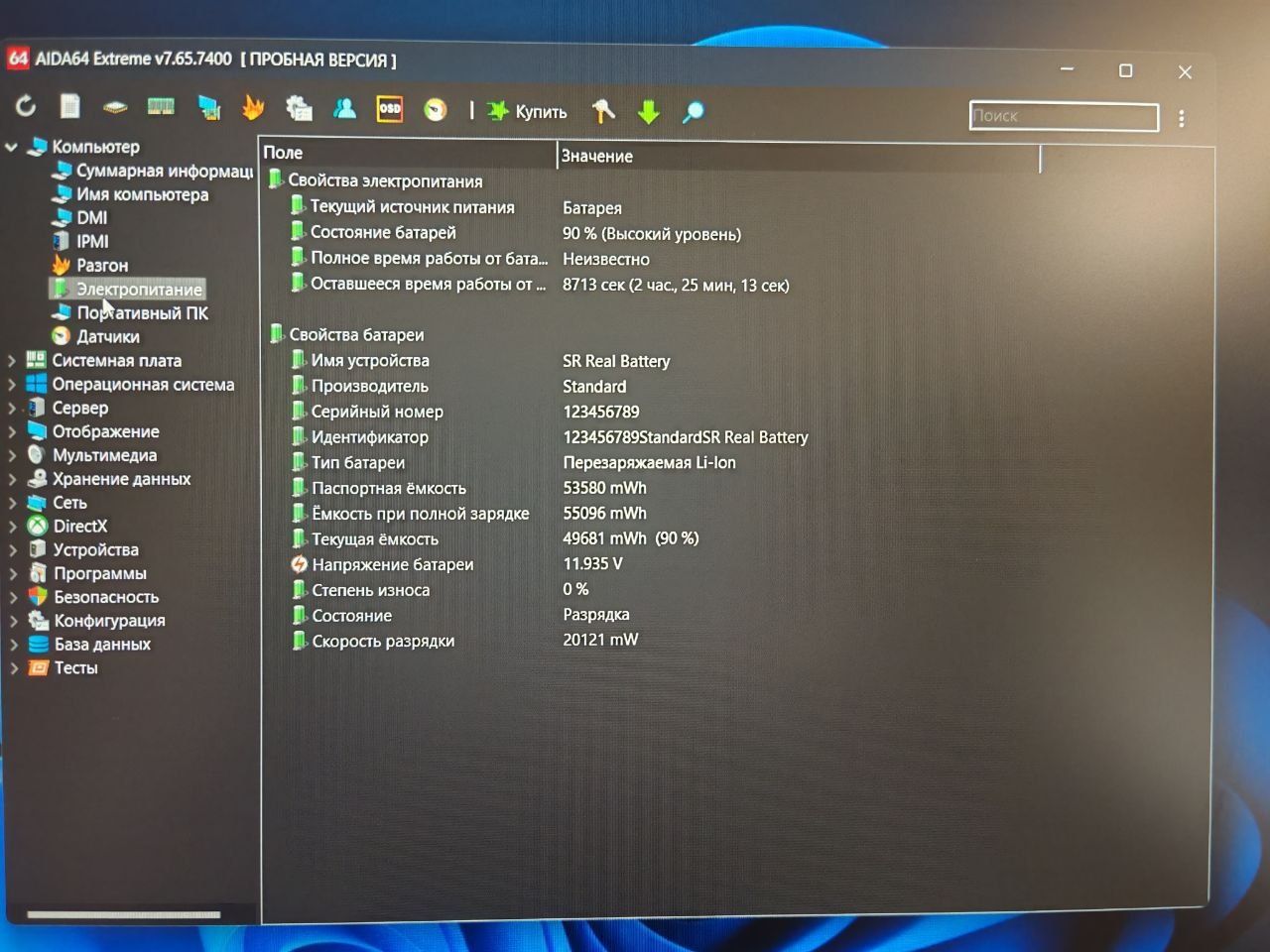Expand the Операционная система node

pos(13,385)
